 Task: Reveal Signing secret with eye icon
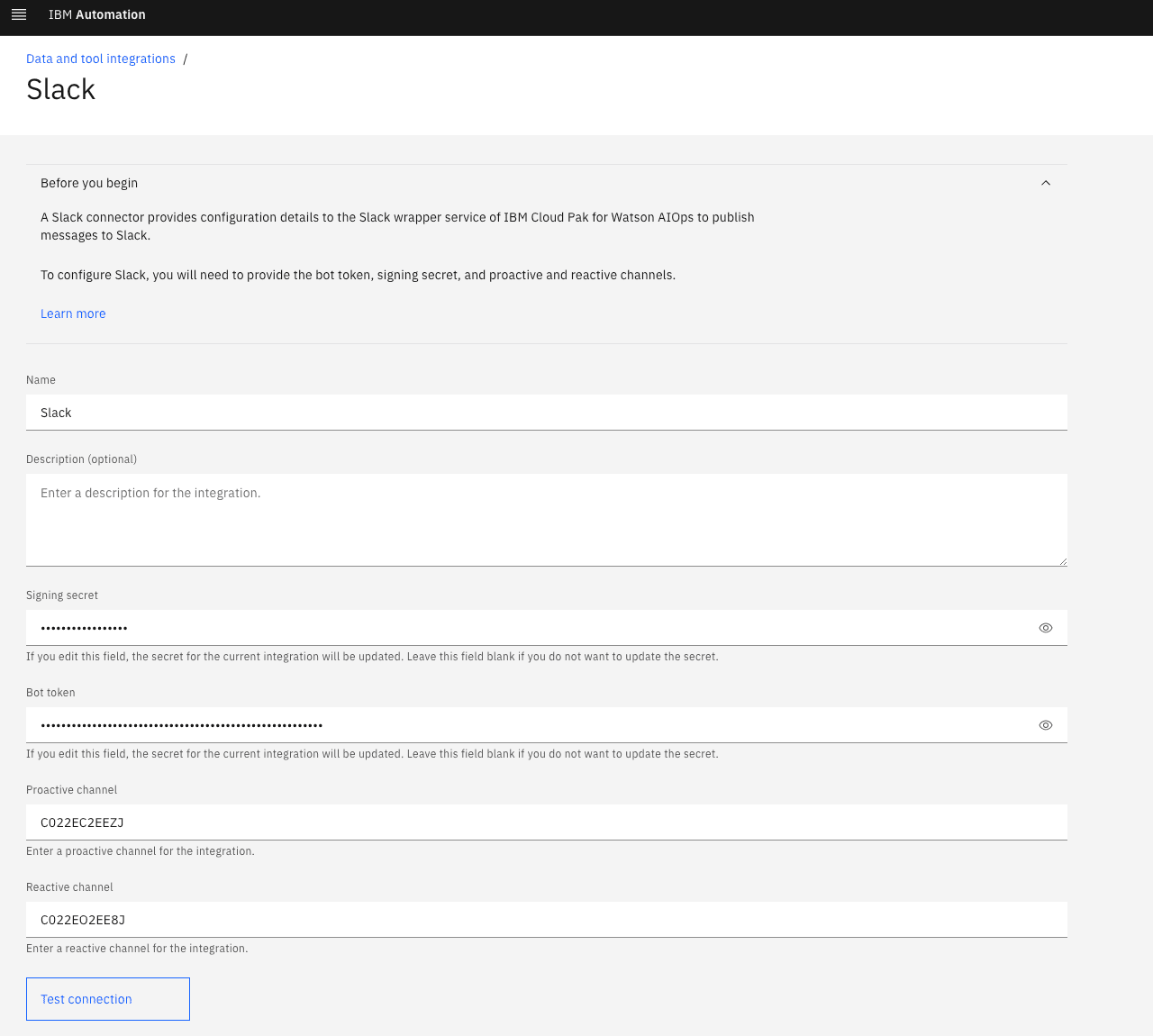pos(1046,628)
